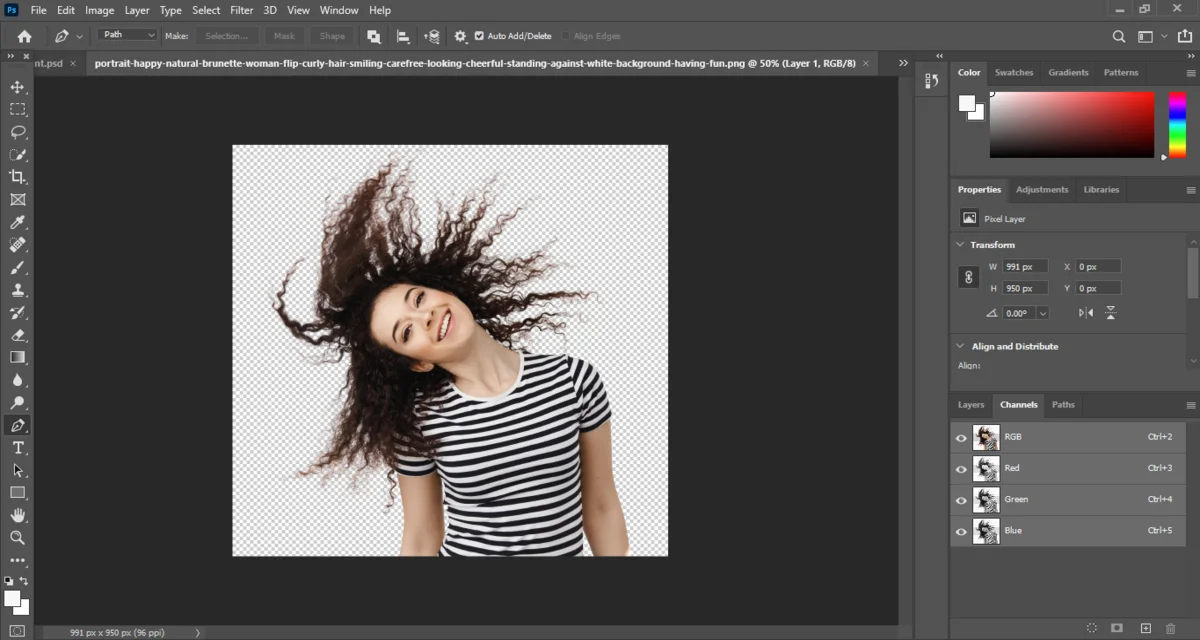Select the Hand tool
This screenshot has height=640, width=1200.
point(17,515)
